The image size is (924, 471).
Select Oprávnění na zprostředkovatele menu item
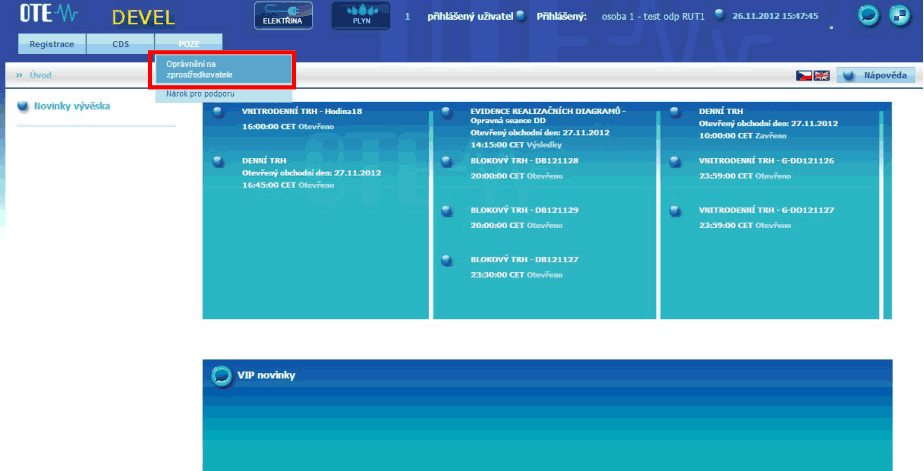(222, 69)
